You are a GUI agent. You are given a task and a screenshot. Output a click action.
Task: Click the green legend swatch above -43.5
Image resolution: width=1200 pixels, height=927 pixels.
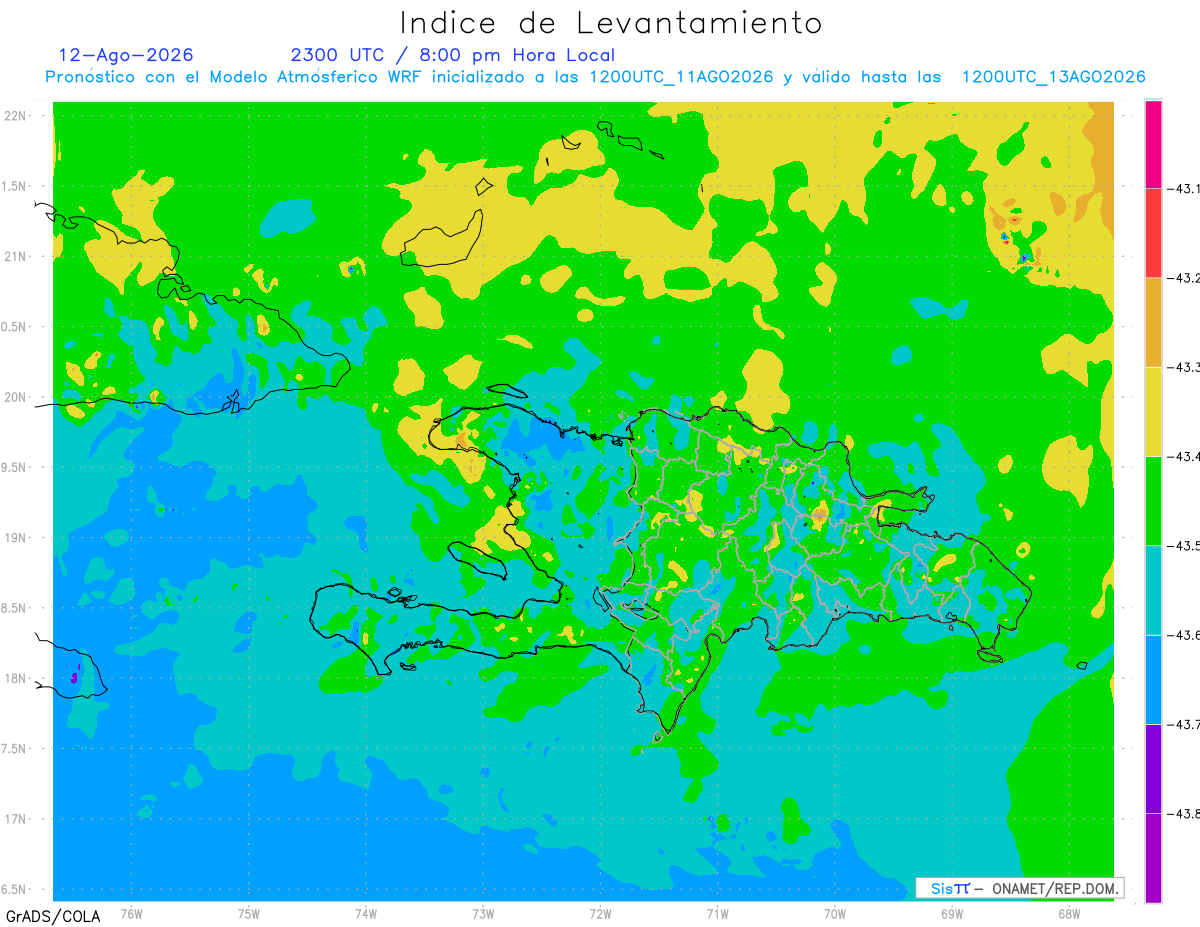(x=1153, y=500)
